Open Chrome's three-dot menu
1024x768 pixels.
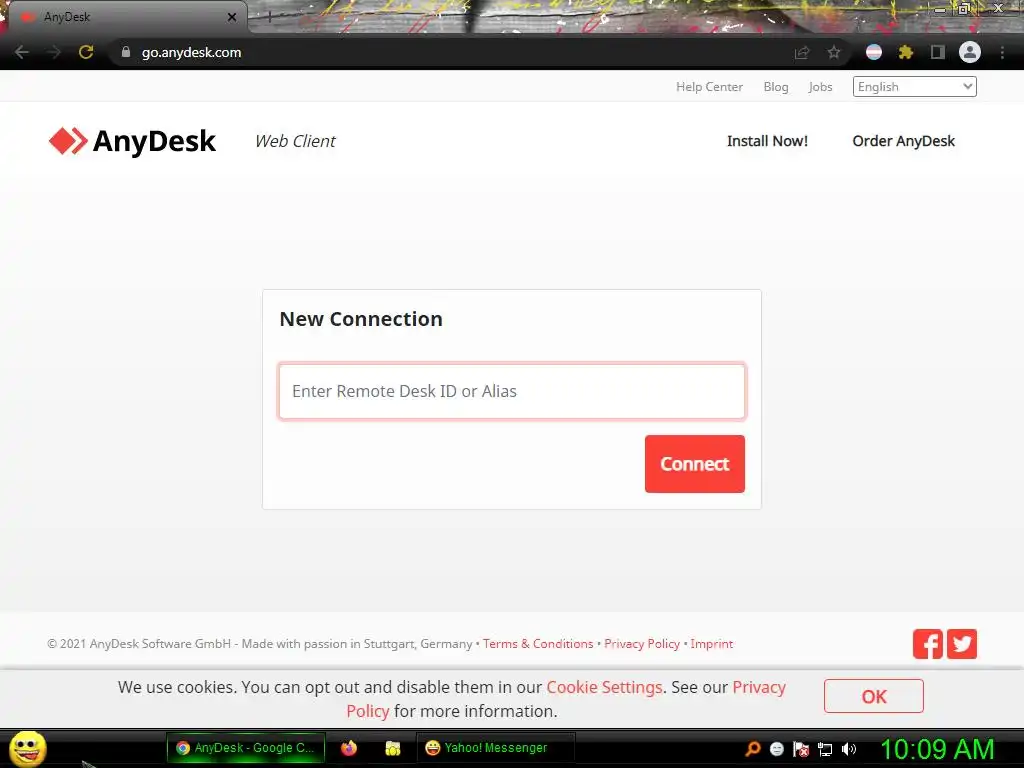click(1002, 52)
